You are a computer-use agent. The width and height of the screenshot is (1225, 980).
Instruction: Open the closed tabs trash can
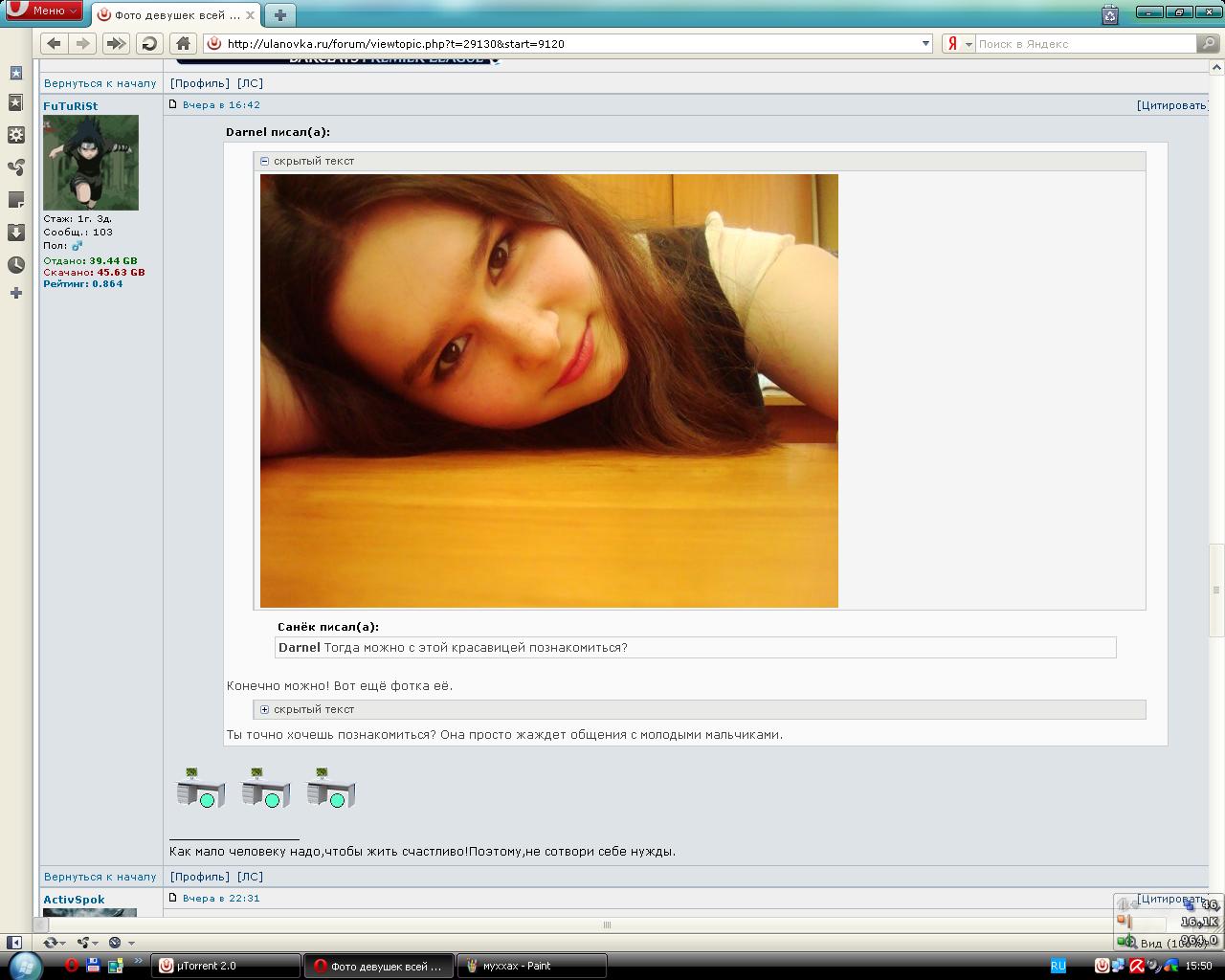(x=1109, y=14)
